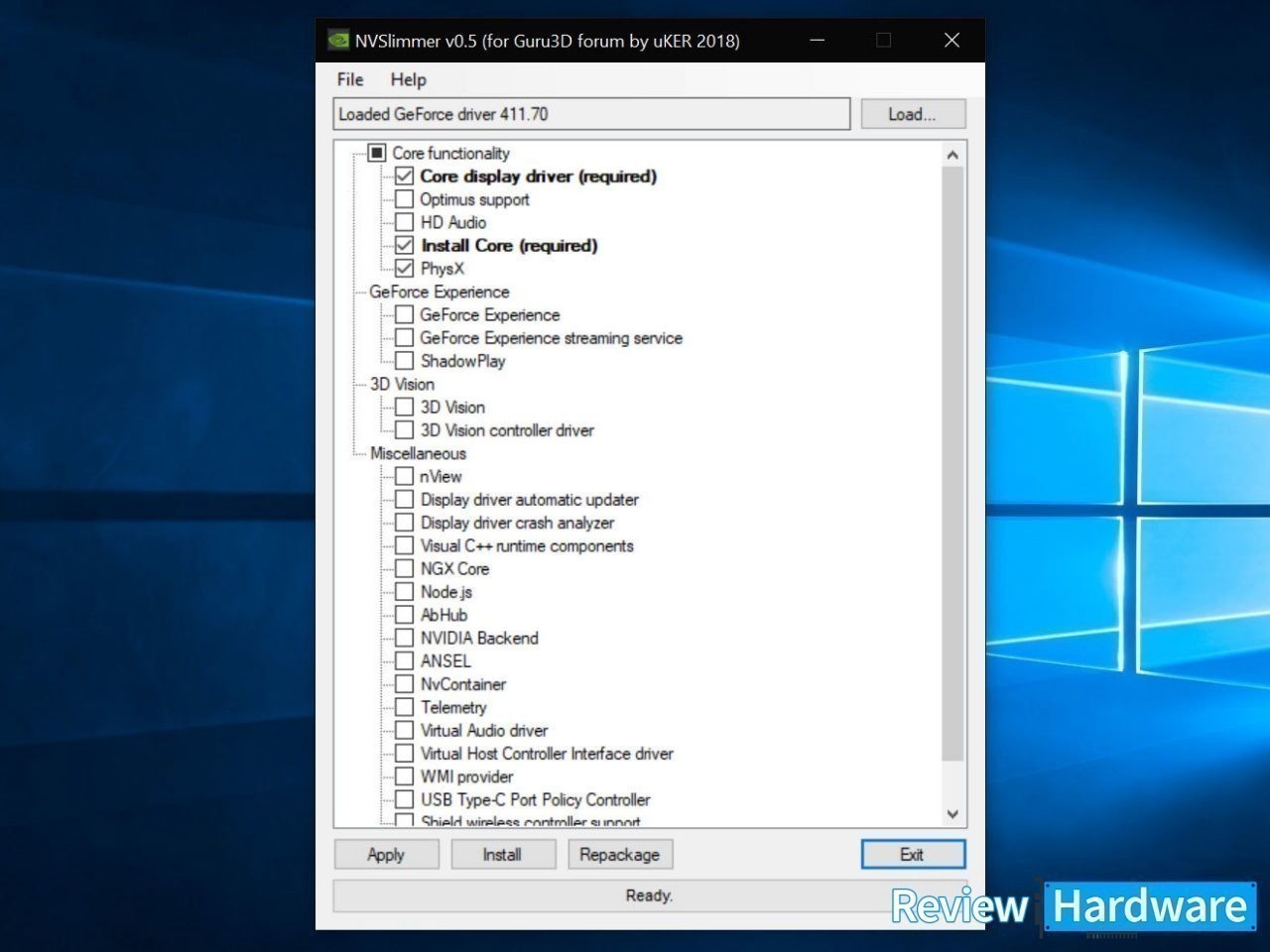Minimize the NVSlimmer window
This screenshot has width=1270, height=952.
click(818, 40)
